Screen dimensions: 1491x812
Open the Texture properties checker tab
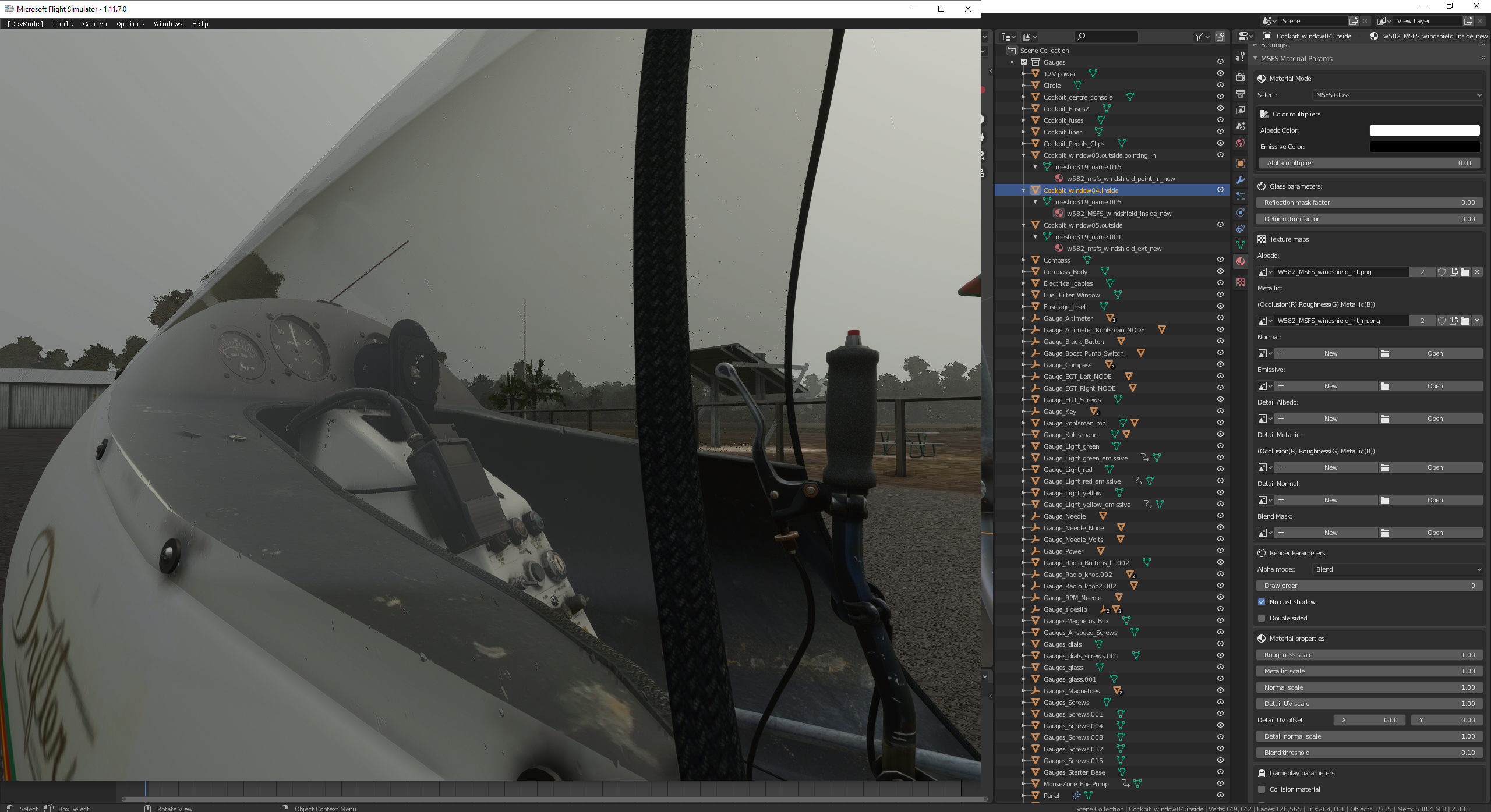1241,282
